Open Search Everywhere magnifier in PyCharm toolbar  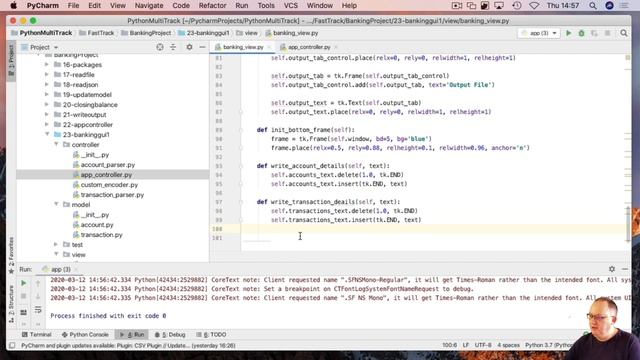624,33
